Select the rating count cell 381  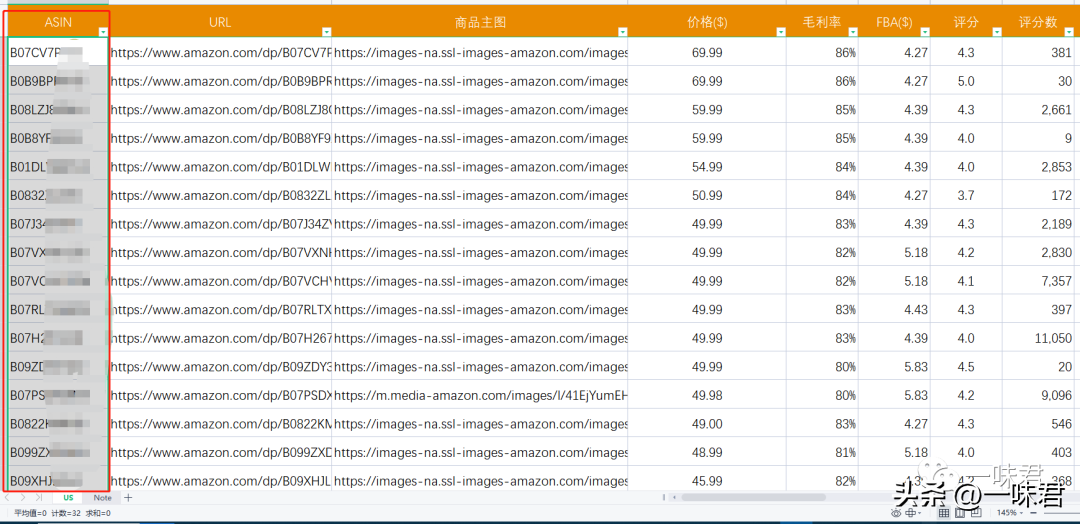click(x=1038, y=52)
